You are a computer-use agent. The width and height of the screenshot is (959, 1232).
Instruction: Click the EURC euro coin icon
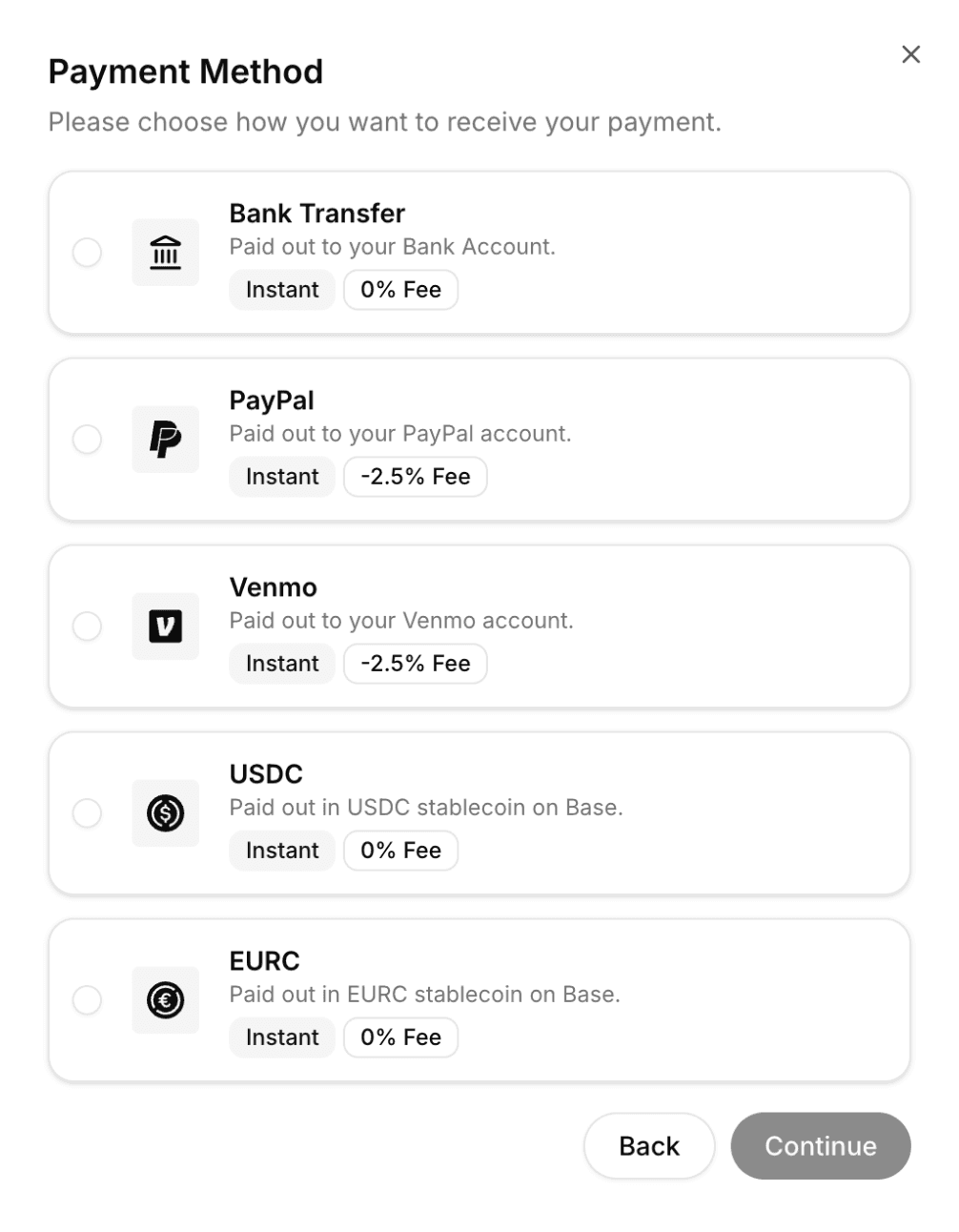click(165, 1000)
